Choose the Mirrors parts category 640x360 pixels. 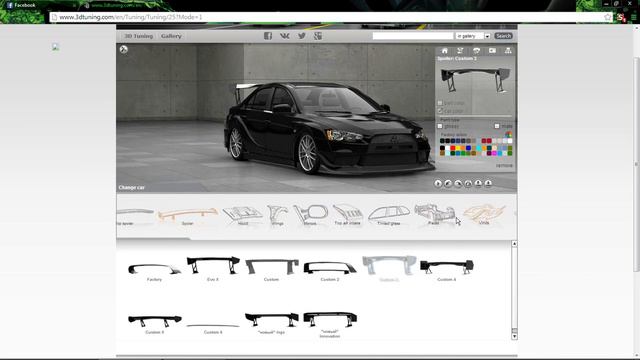[x=310, y=216]
